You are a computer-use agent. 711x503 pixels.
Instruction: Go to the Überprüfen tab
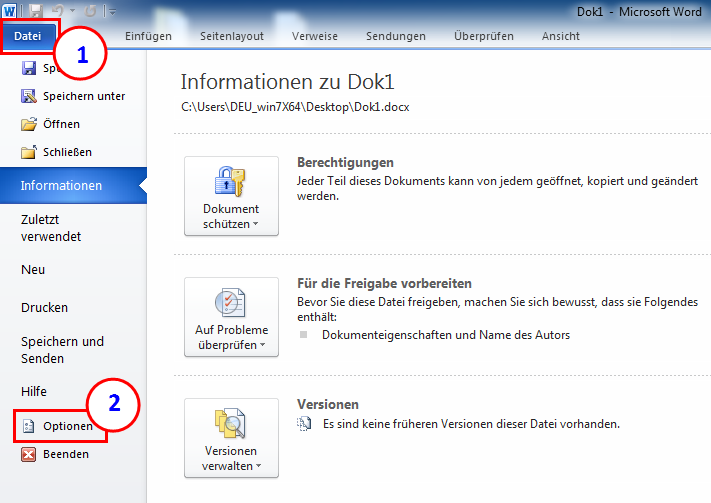click(x=484, y=36)
